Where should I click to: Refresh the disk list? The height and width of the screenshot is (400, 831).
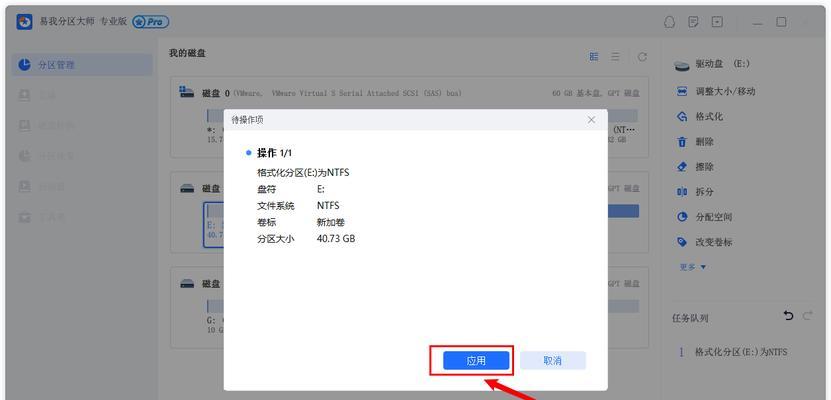[642, 57]
